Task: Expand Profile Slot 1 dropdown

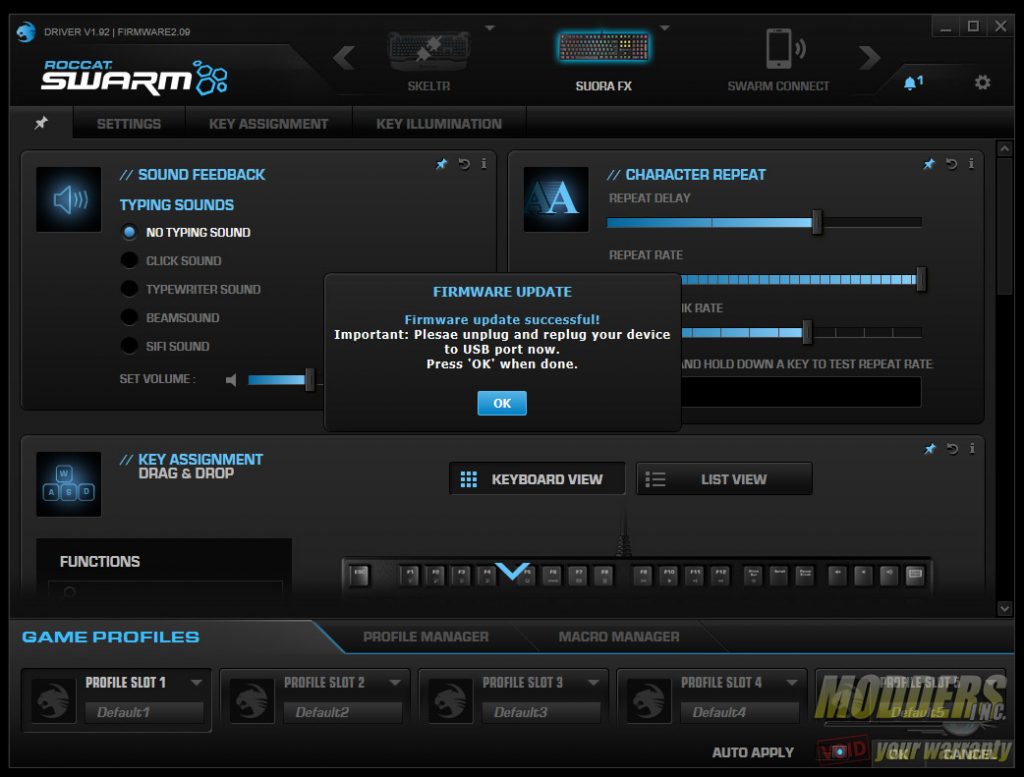Action: 196,682
